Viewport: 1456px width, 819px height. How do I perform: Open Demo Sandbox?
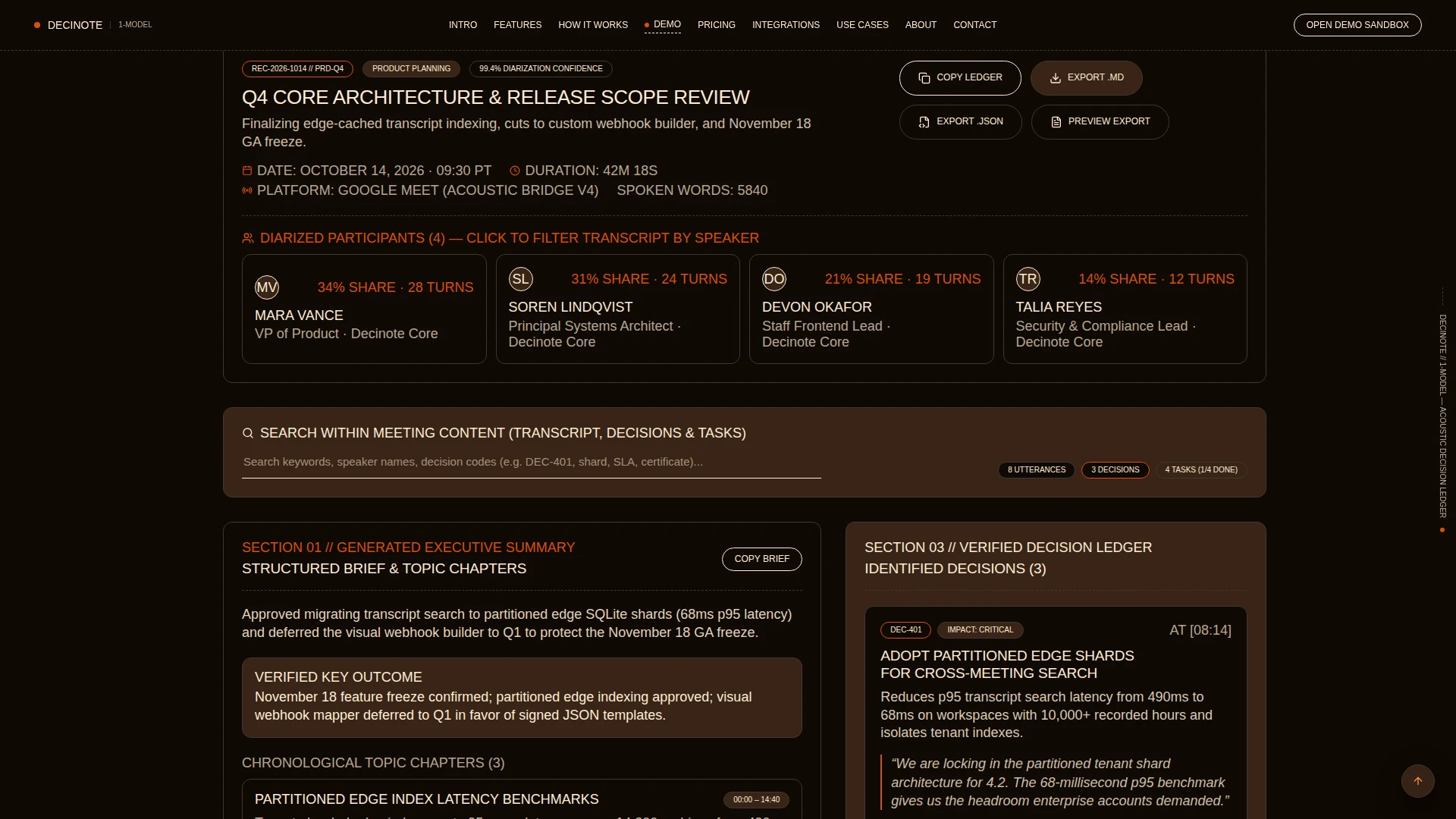(1357, 25)
